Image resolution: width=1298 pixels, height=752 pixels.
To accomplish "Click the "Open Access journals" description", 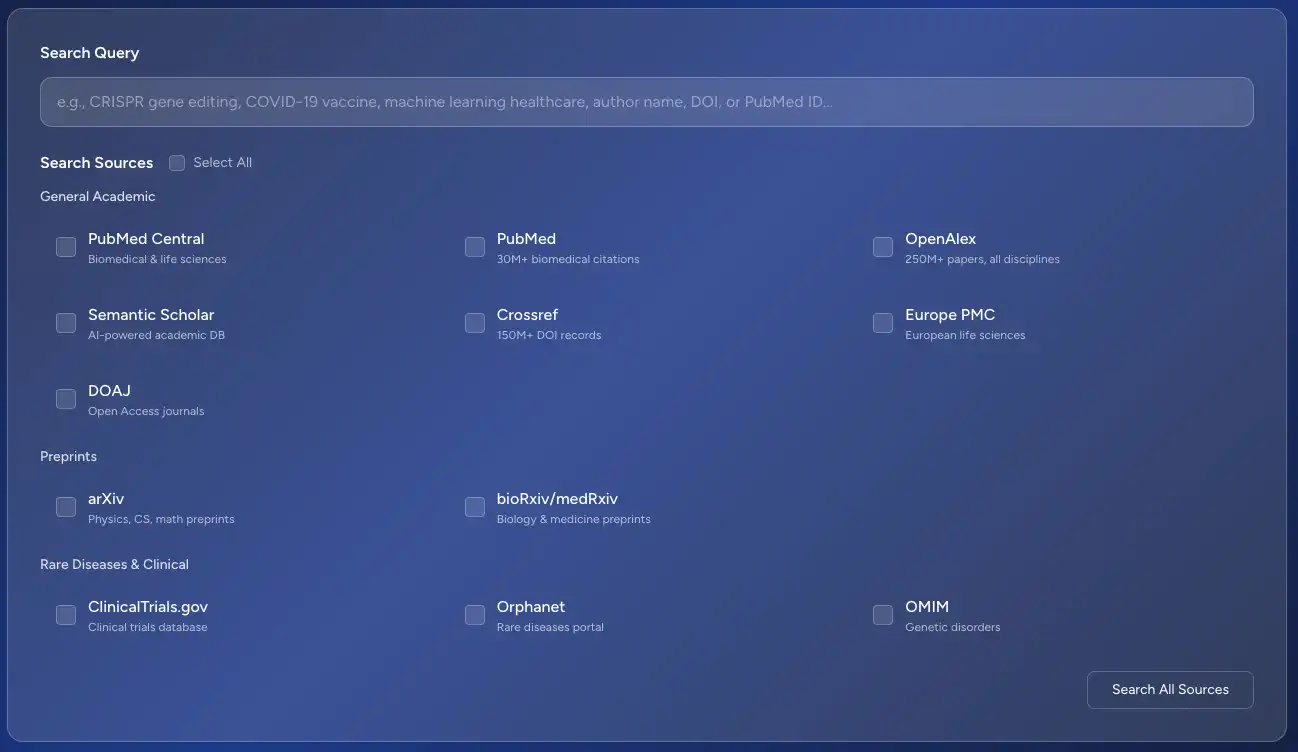I will [146, 412].
